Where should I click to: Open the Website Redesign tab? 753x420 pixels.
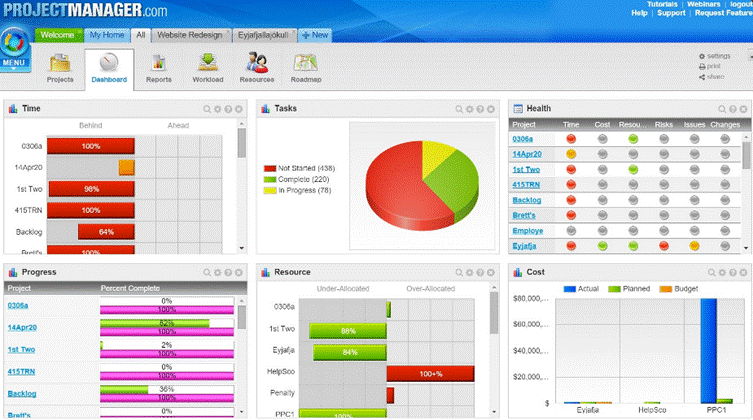tap(190, 35)
